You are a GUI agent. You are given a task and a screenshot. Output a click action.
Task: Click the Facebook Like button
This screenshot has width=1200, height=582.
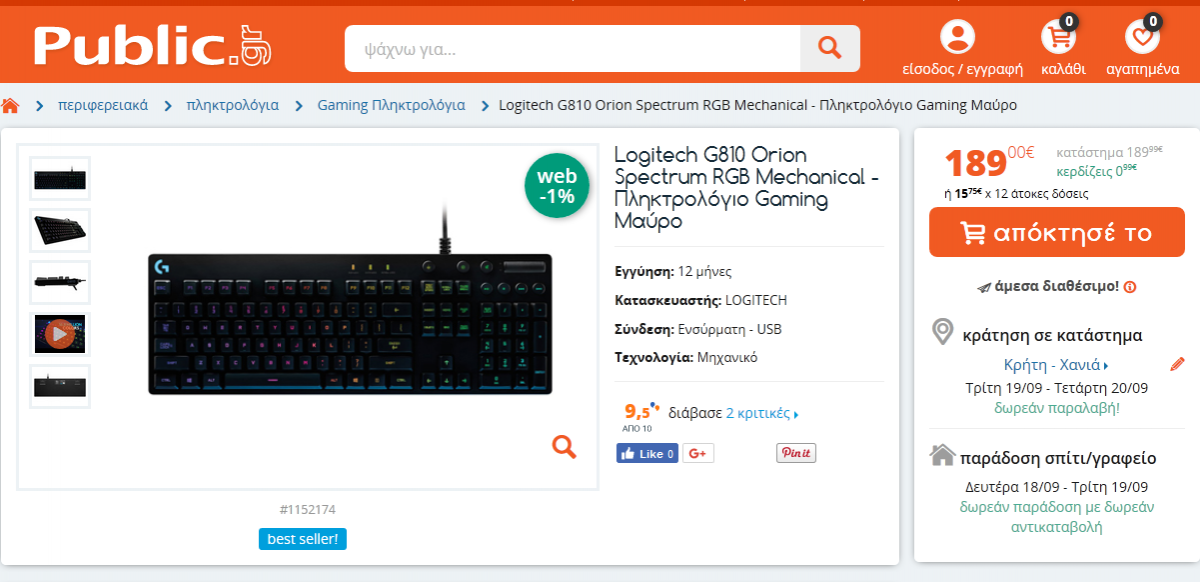point(647,453)
